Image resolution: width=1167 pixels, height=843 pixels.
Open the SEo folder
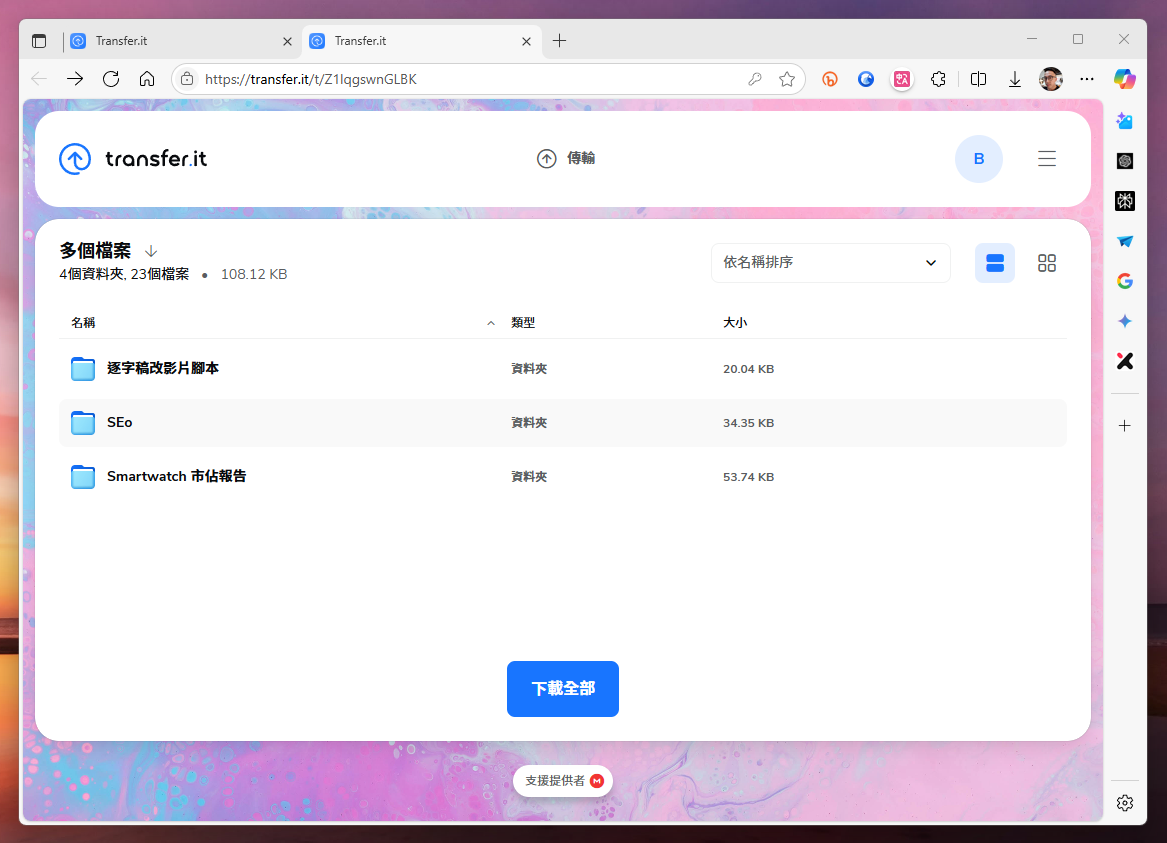pyautogui.click(x=119, y=423)
